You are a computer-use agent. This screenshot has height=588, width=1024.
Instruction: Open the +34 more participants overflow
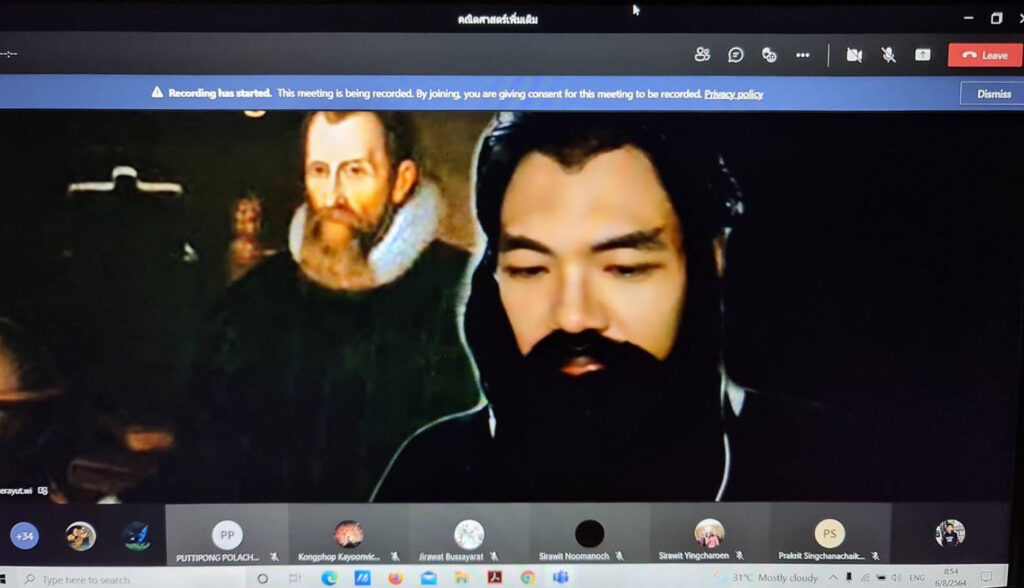click(25, 536)
